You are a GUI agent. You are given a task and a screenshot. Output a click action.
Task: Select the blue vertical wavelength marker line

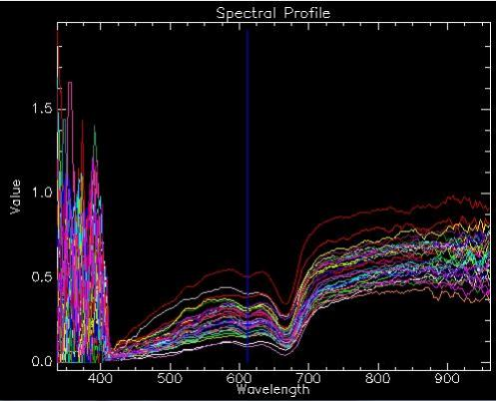[x=247, y=197]
